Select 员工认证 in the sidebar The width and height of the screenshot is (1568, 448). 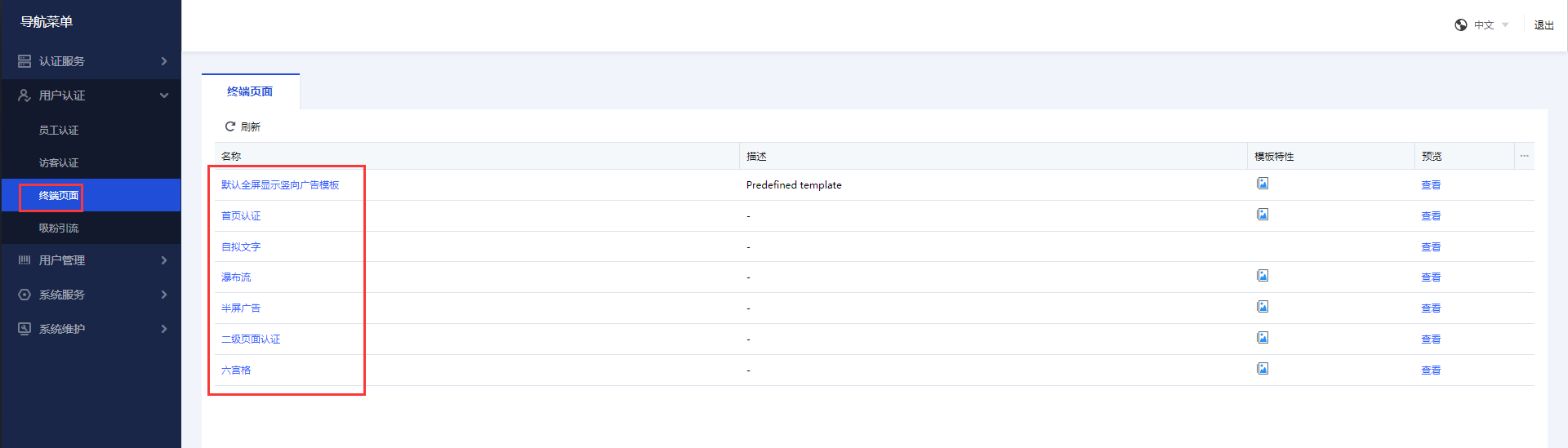coord(59,131)
